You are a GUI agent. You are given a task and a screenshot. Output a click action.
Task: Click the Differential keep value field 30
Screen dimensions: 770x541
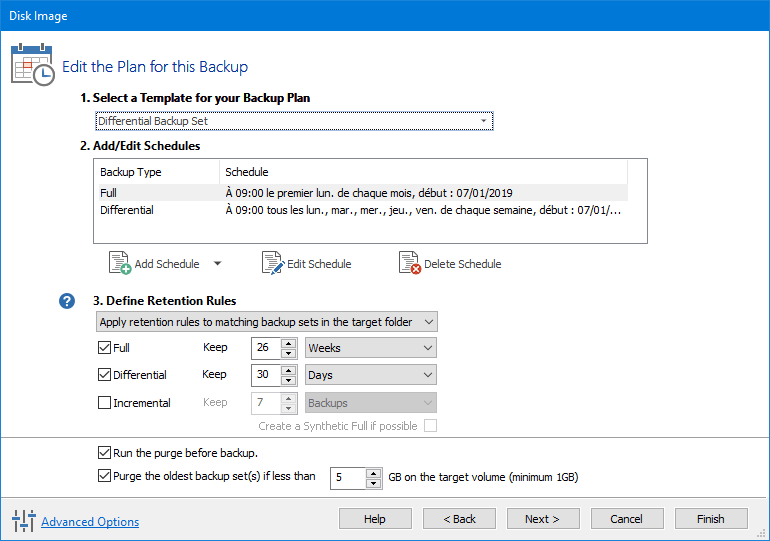266,375
